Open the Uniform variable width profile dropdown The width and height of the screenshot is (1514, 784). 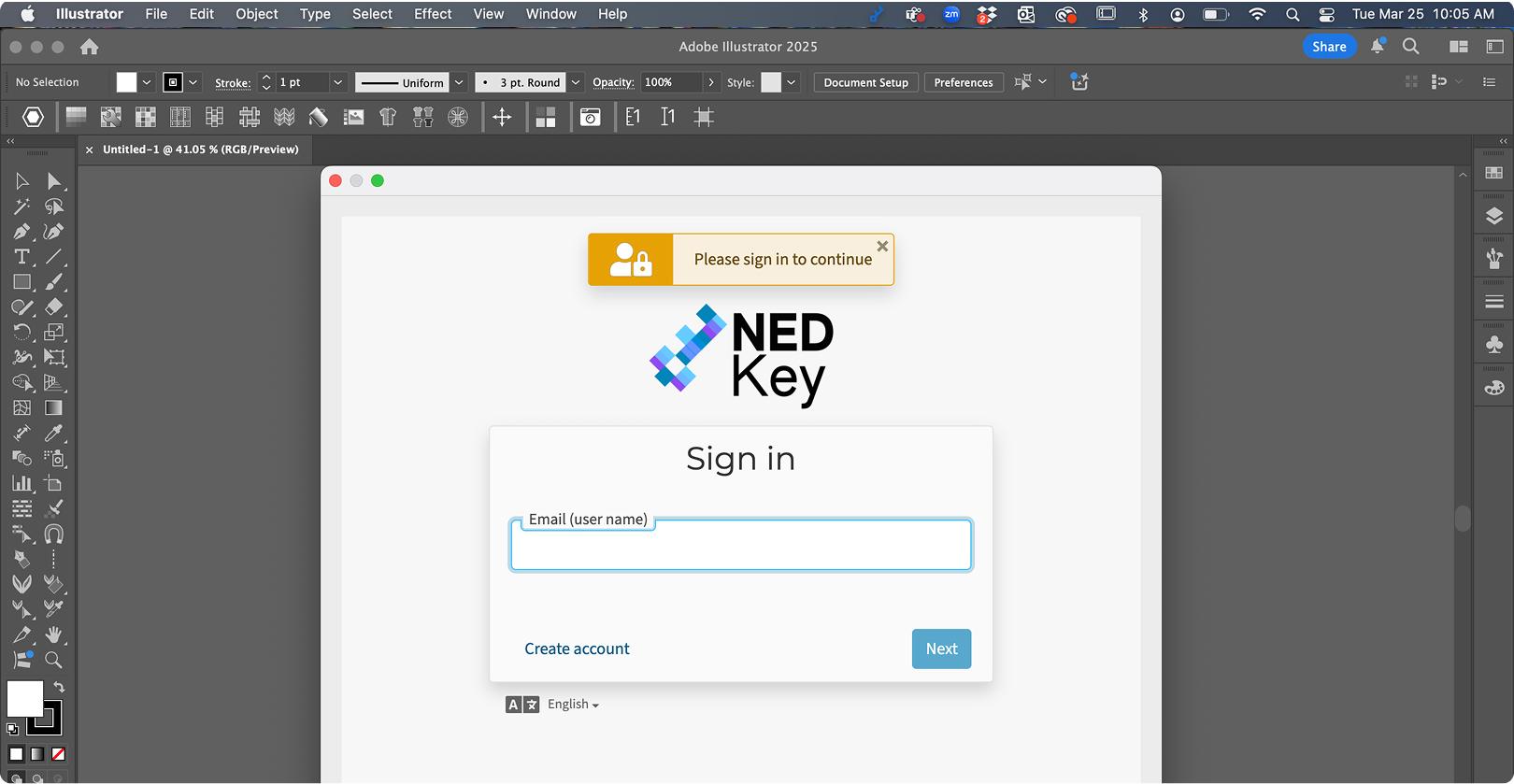point(459,82)
